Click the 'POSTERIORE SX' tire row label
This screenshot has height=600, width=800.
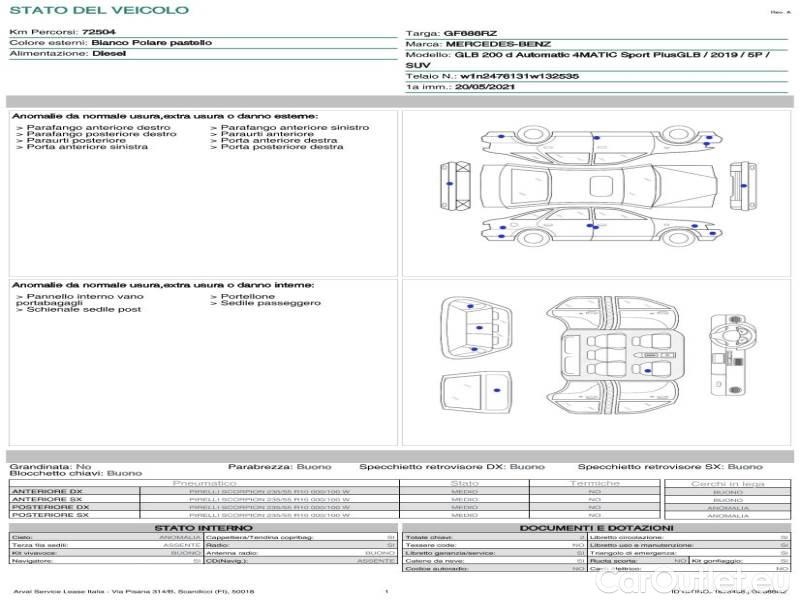click(x=51, y=515)
